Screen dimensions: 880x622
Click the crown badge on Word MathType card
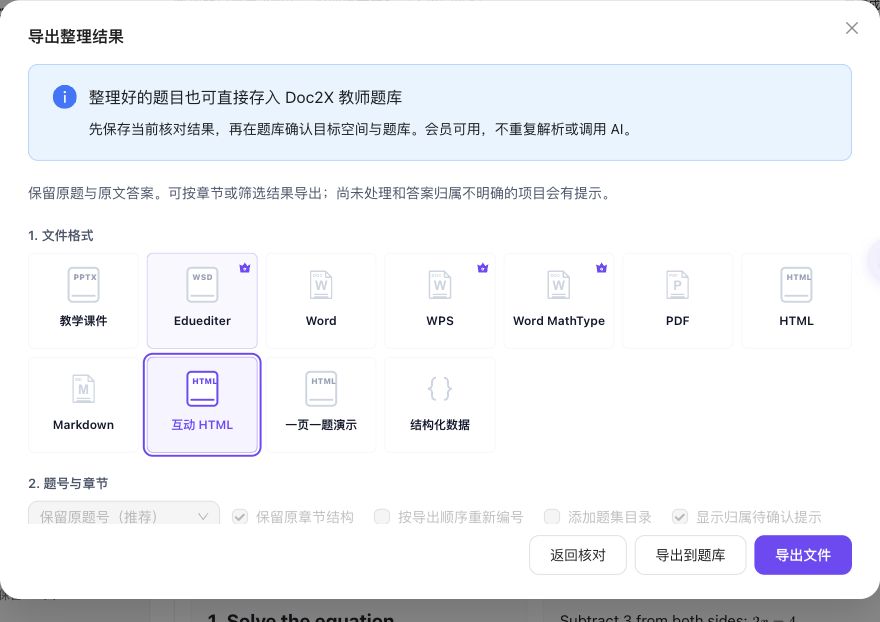pos(602,268)
